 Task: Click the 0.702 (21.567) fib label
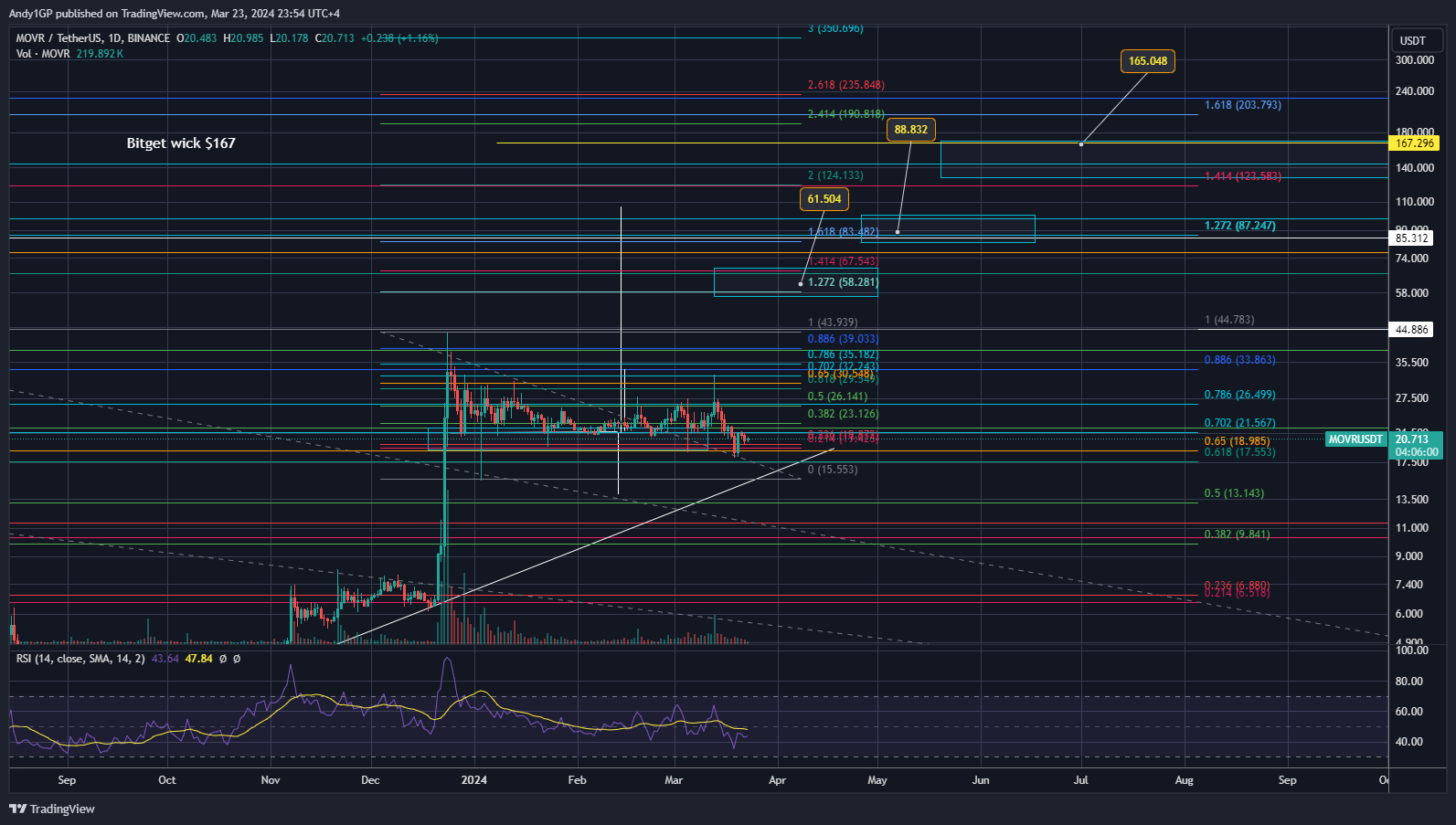[1240, 423]
